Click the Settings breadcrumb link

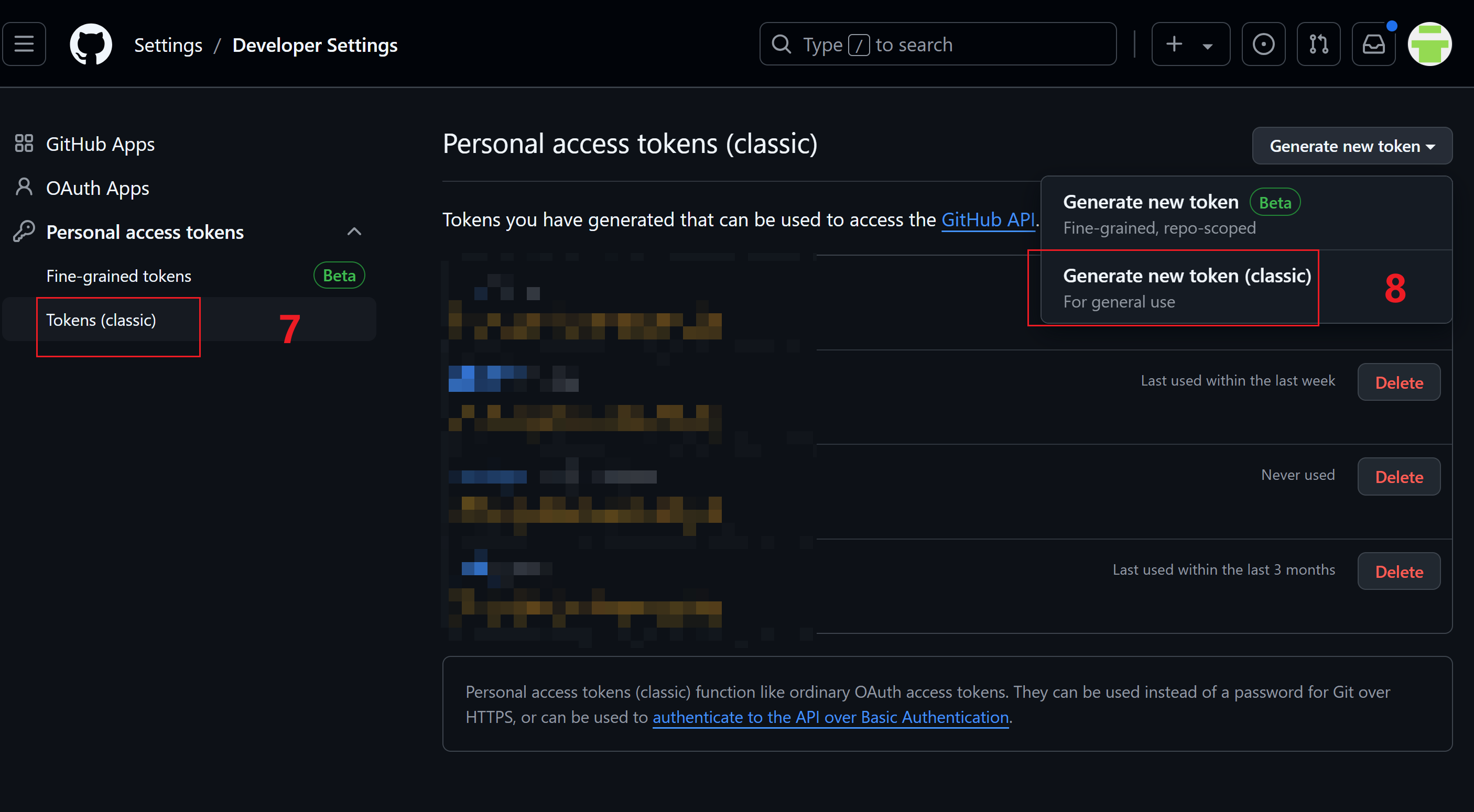tap(168, 45)
